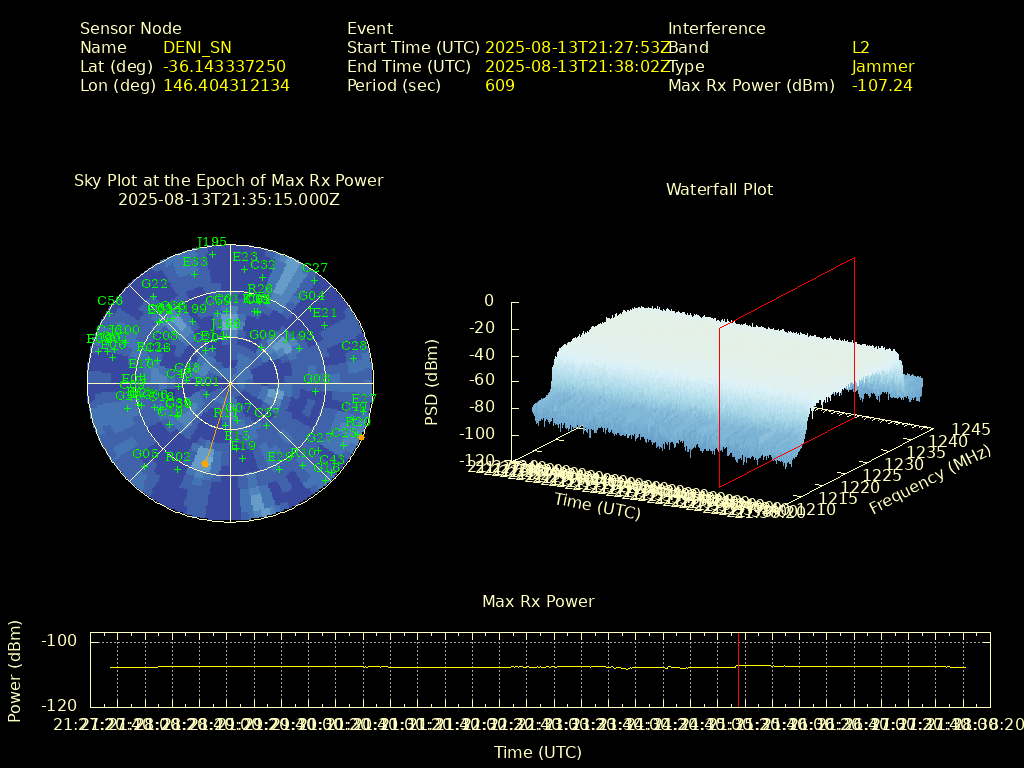This screenshot has height=768, width=1024.
Task: Click the orange marker on sky plot edge
Action: pyautogui.click(x=361, y=436)
